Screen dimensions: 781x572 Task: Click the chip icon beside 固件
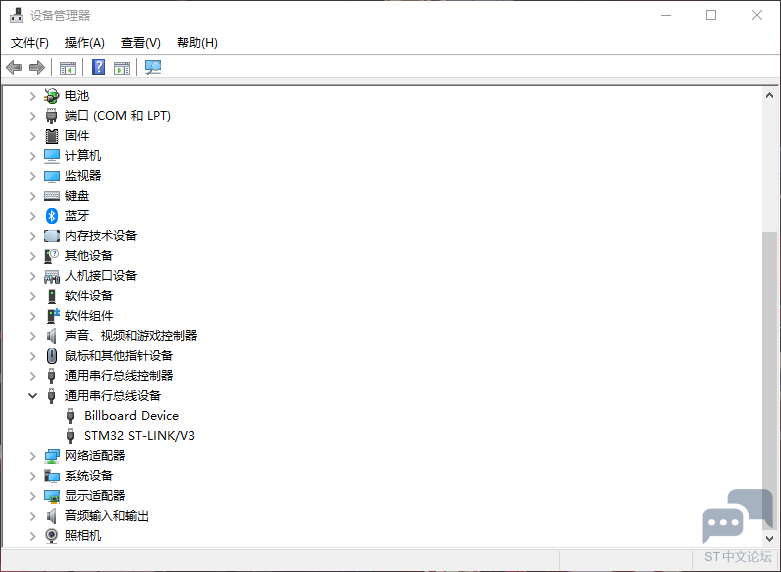51,136
